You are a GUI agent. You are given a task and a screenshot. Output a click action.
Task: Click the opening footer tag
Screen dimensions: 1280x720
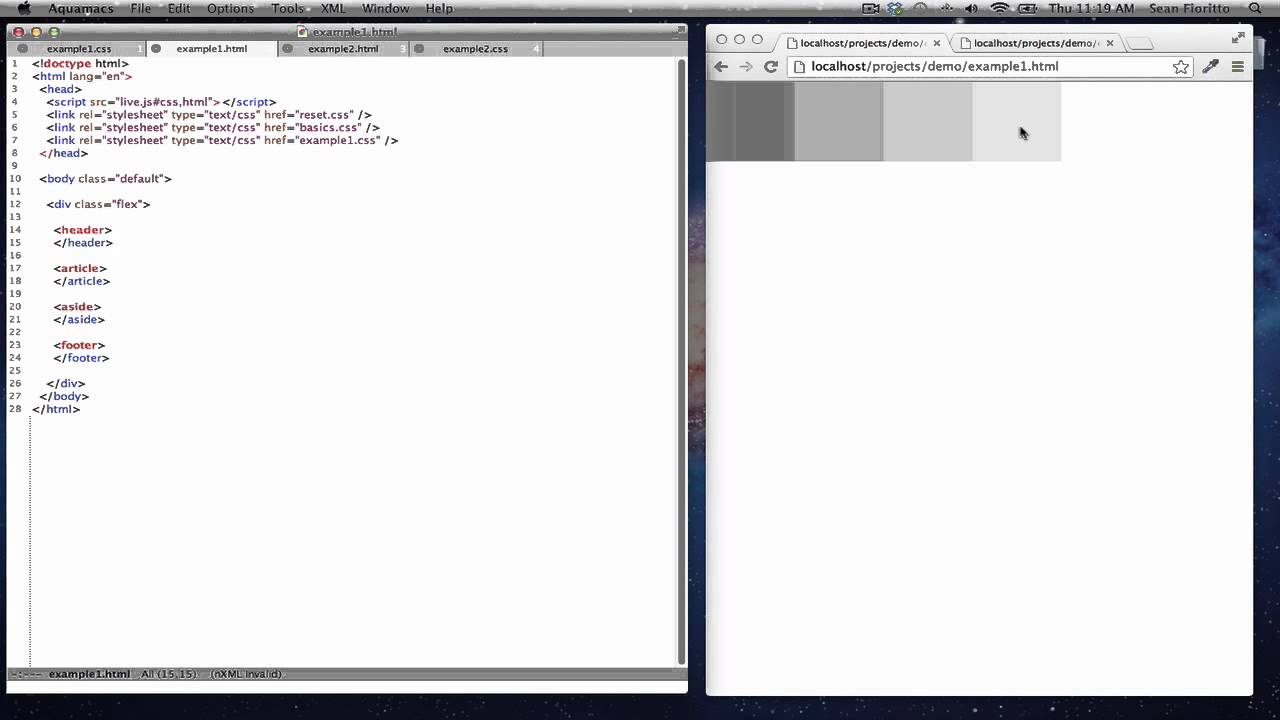(x=79, y=345)
